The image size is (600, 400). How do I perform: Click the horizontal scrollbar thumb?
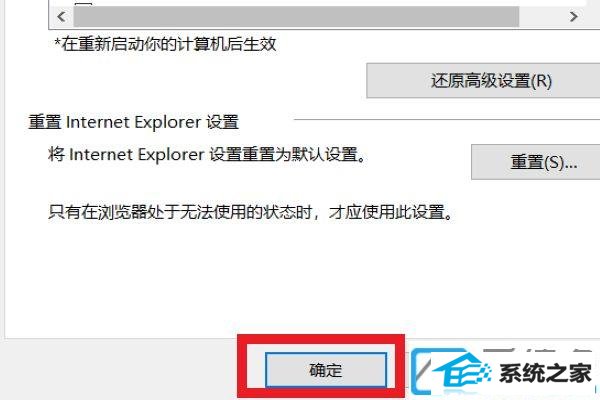point(296,17)
